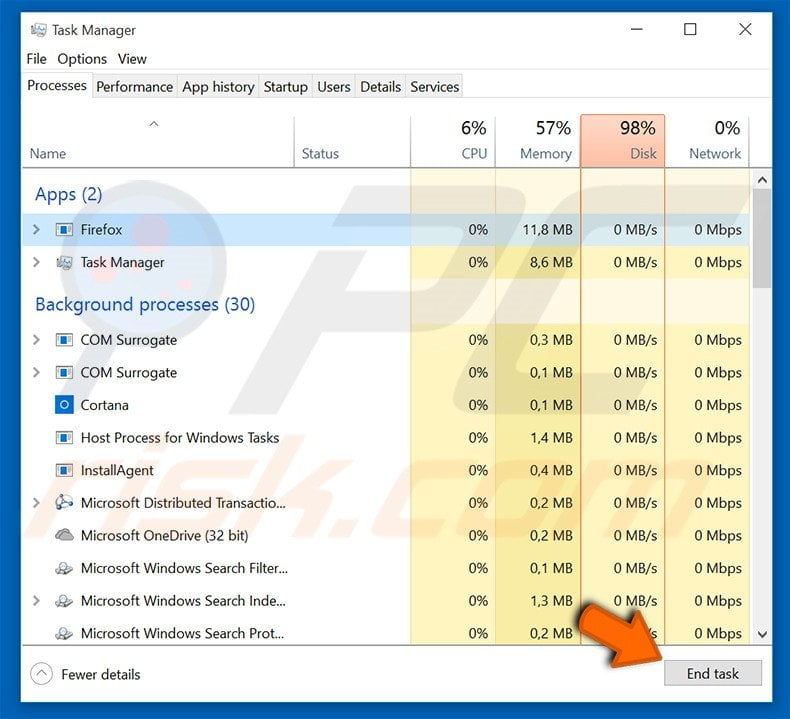Expand Microsoft Distributed Transaction process

click(36, 503)
